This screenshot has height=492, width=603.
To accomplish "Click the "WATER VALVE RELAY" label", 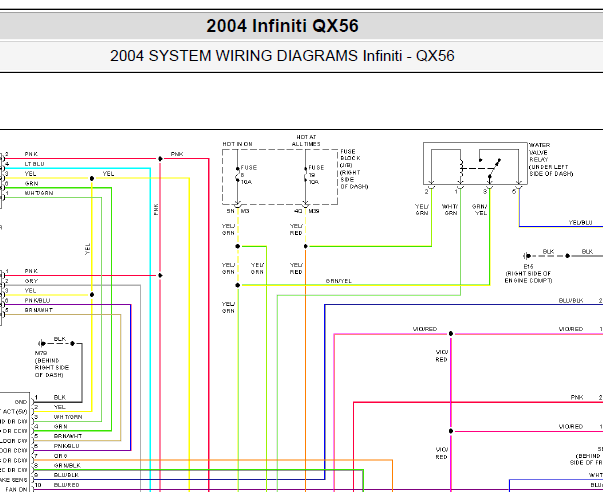I will (551, 159).
